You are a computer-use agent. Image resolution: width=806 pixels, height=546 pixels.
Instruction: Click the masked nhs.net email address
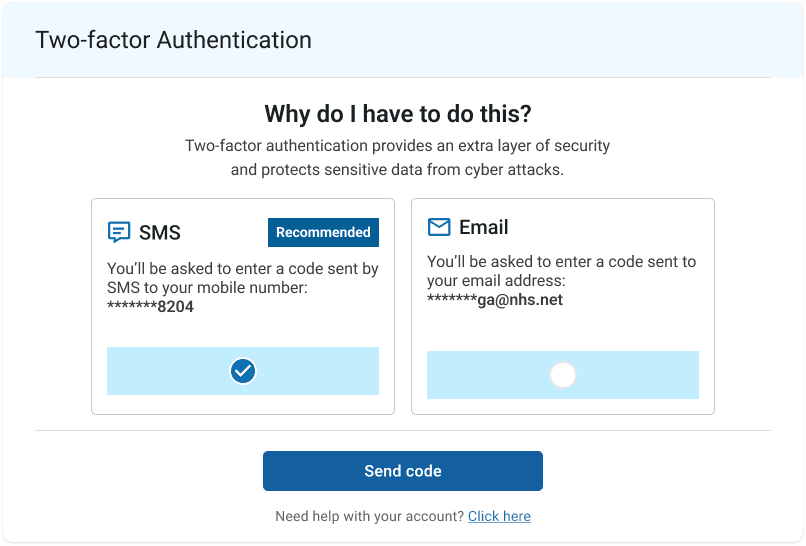click(x=495, y=300)
